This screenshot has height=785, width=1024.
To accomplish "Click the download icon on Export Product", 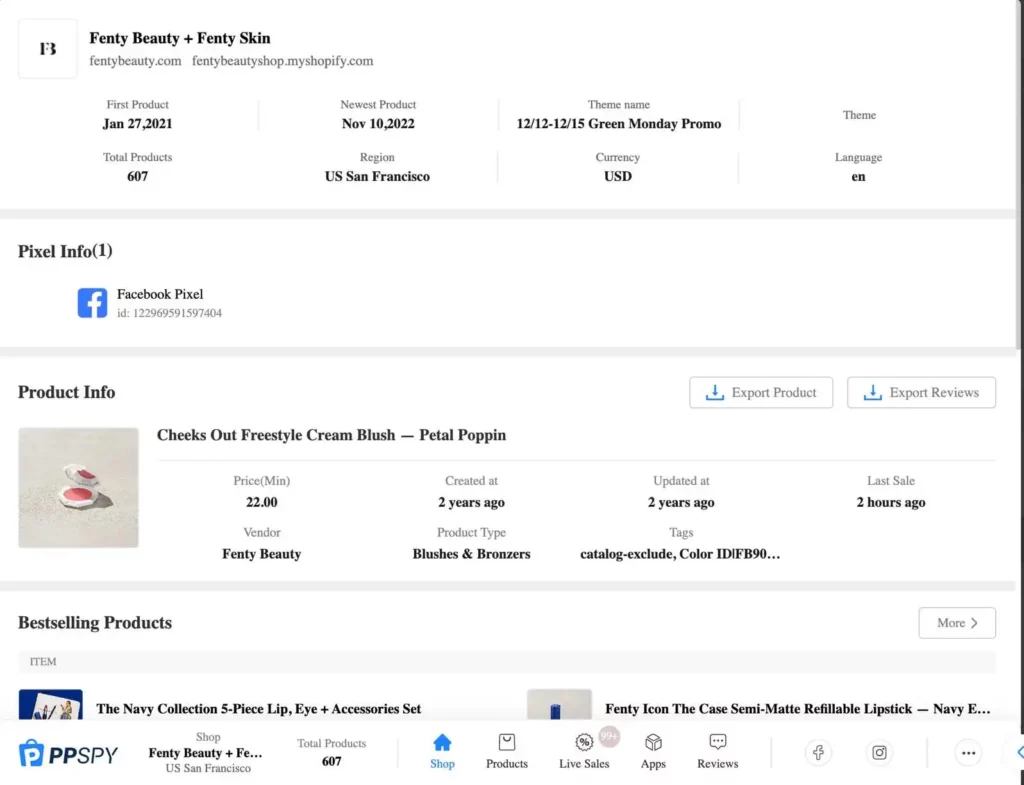I will tap(714, 392).
